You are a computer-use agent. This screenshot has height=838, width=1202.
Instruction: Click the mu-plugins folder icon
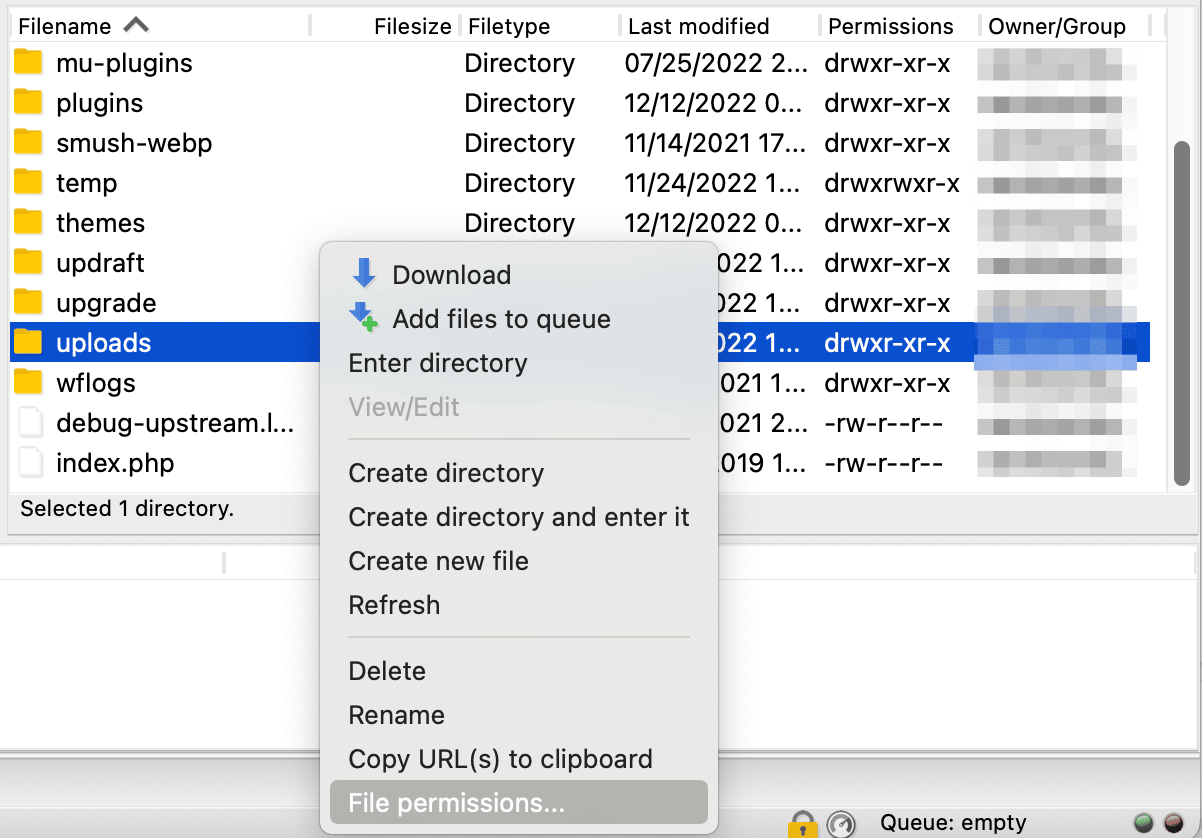[28, 62]
